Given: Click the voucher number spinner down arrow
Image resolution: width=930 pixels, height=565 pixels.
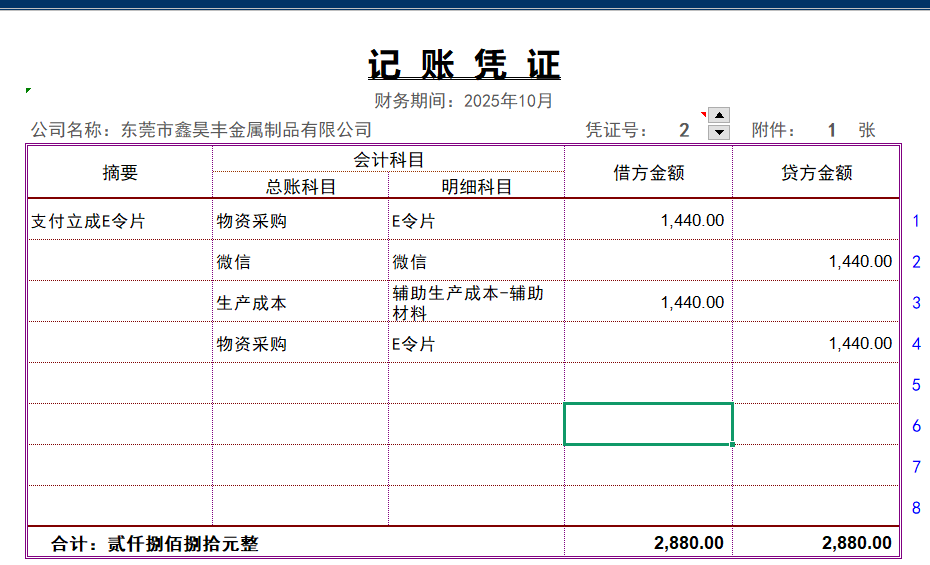Looking at the screenshot, I should point(718,132).
